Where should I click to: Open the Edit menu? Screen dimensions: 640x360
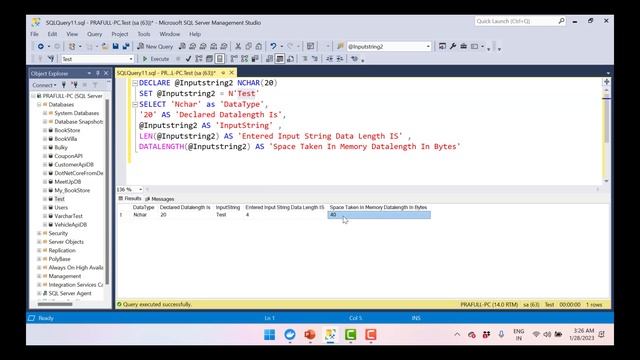pos(52,34)
